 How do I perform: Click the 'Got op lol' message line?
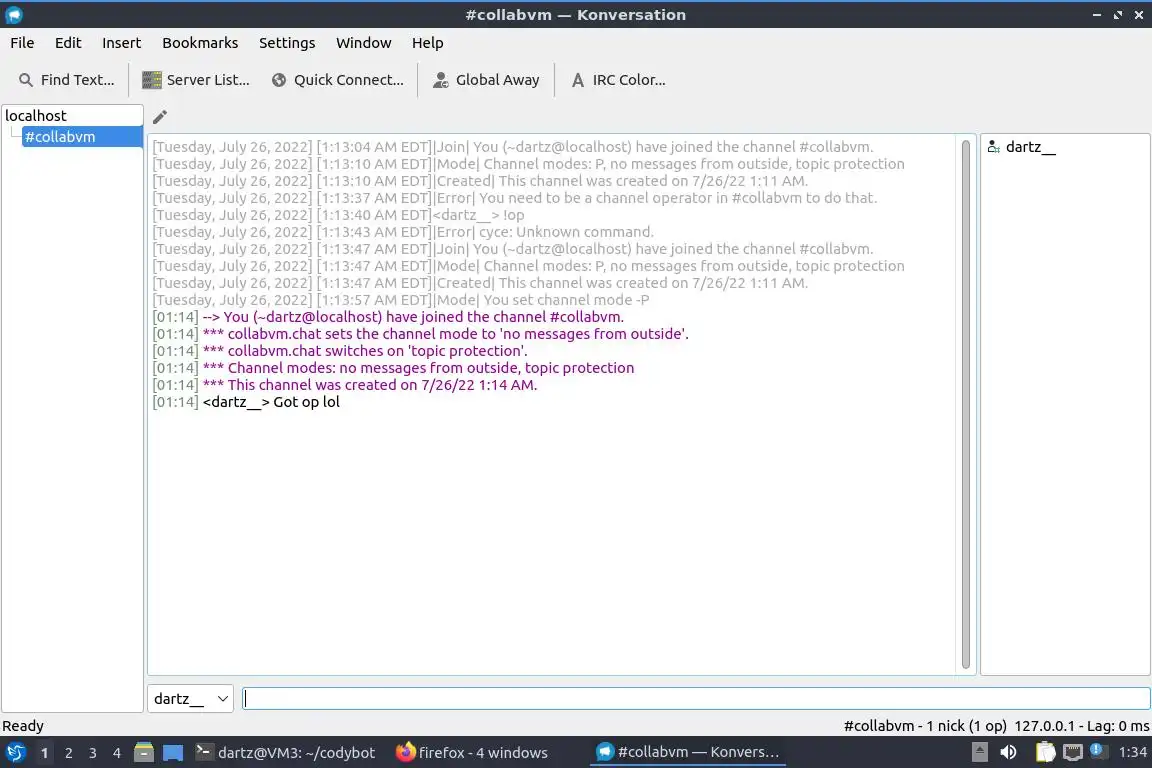pos(246,402)
